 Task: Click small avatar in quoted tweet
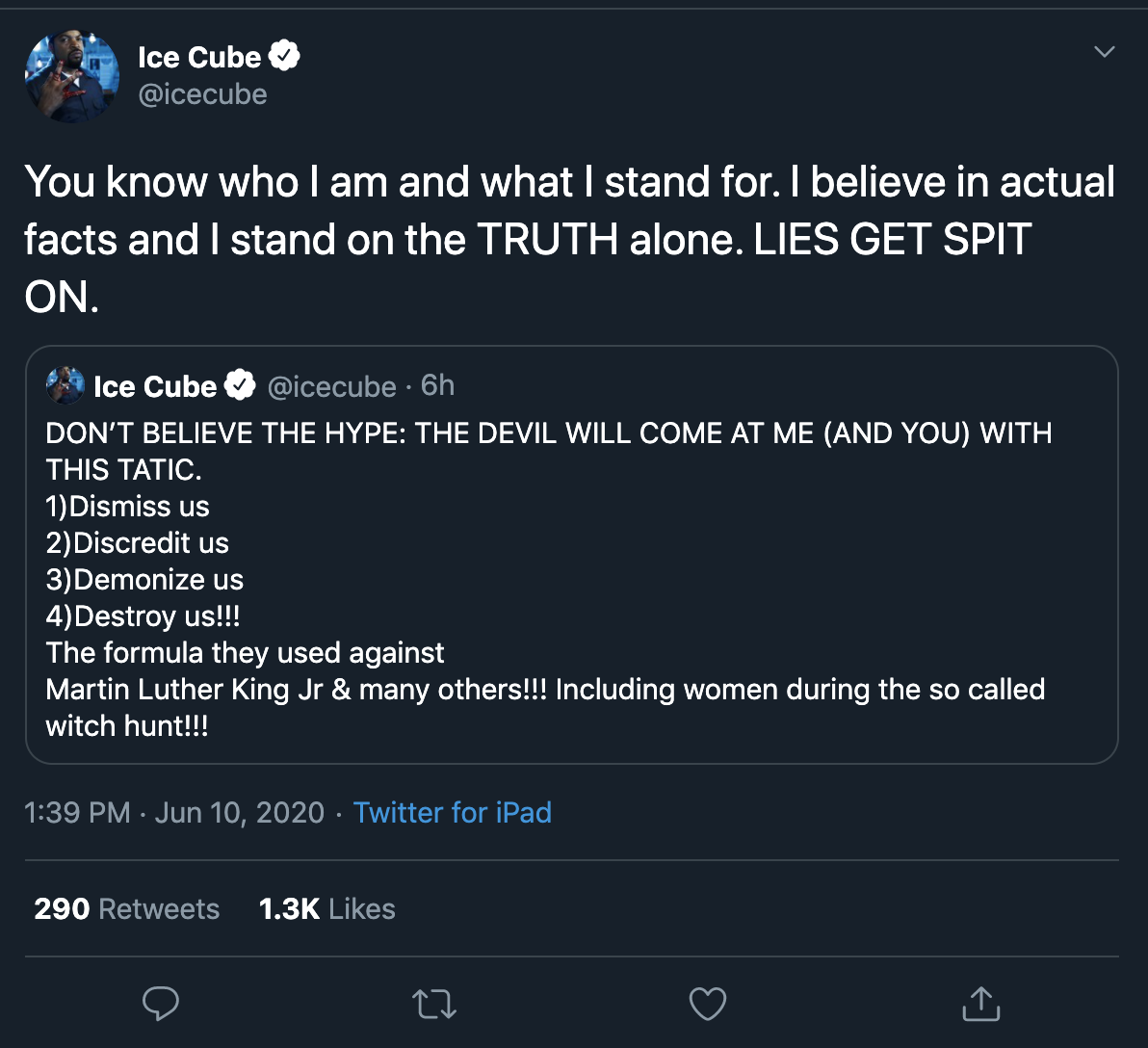[65, 385]
